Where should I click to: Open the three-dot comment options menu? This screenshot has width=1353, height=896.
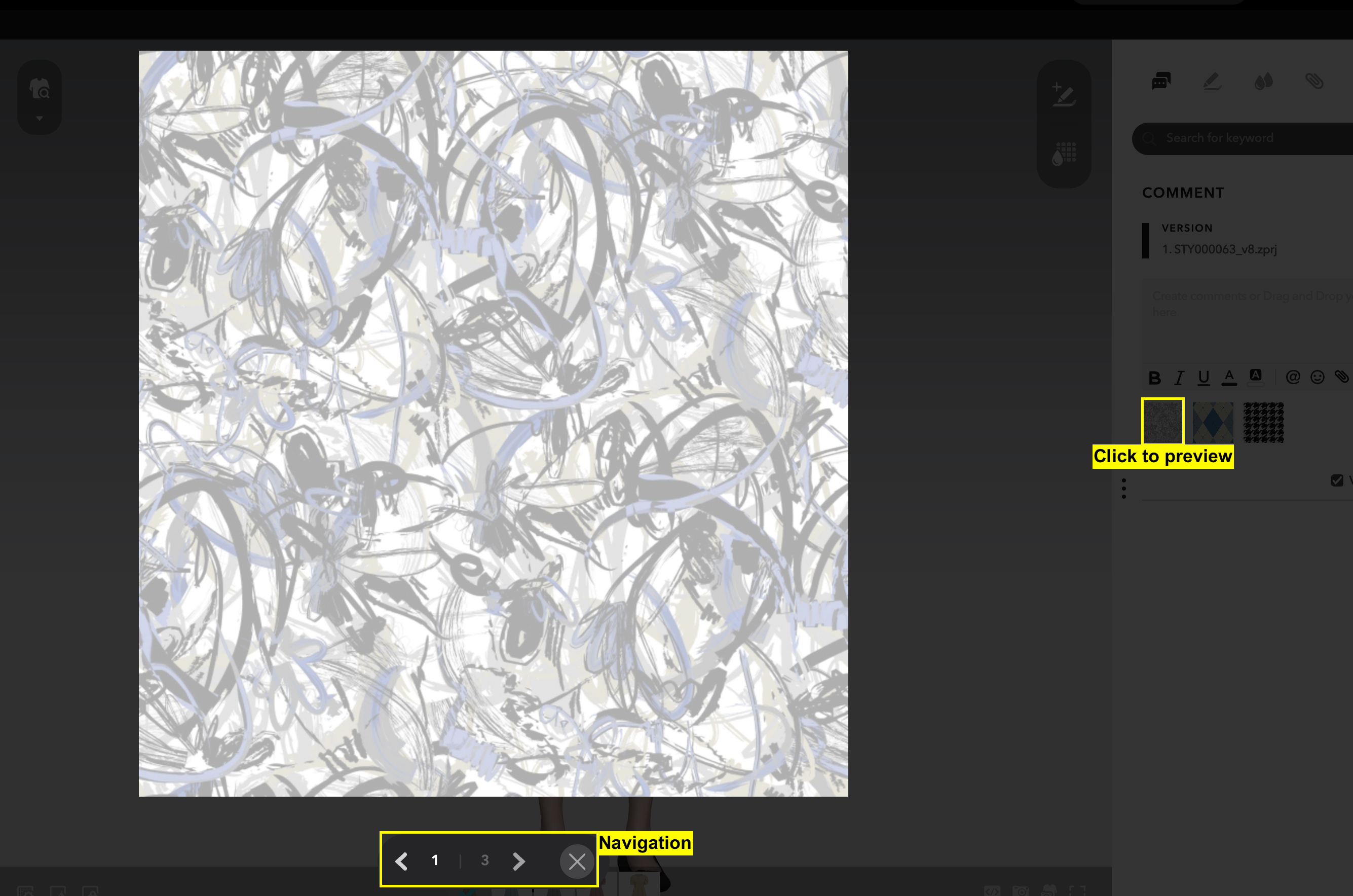(x=1123, y=489)
